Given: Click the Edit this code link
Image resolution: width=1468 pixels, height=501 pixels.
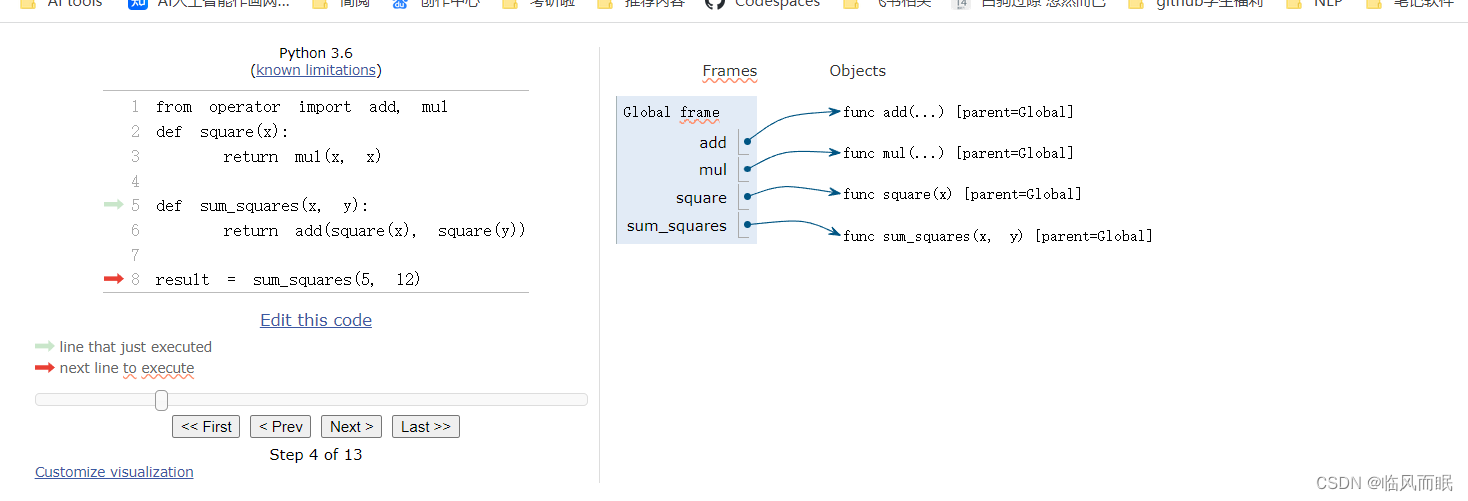Looking at the screenshot, I should 316,320.
